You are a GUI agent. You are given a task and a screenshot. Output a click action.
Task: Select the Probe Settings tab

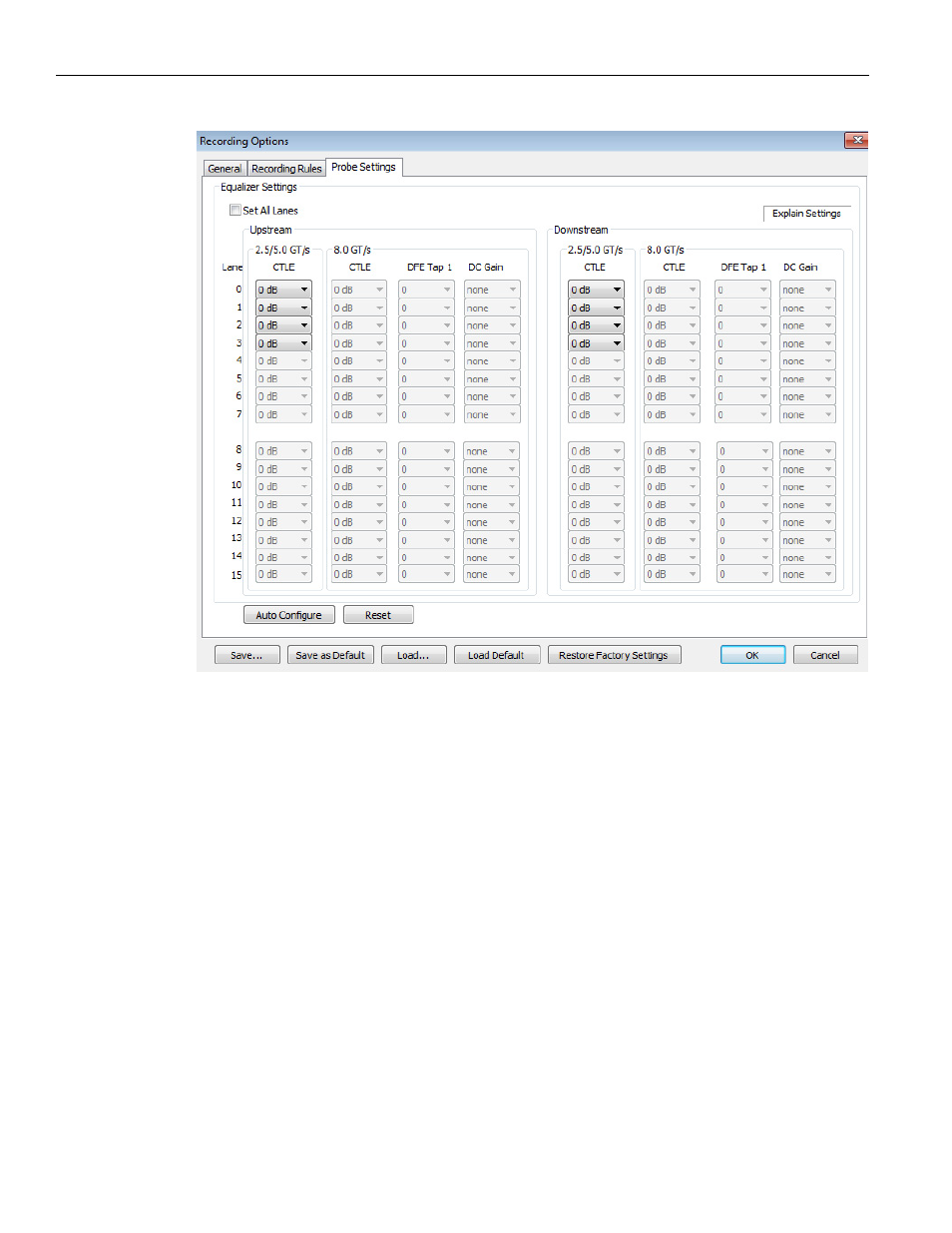(x=363, y=167)
